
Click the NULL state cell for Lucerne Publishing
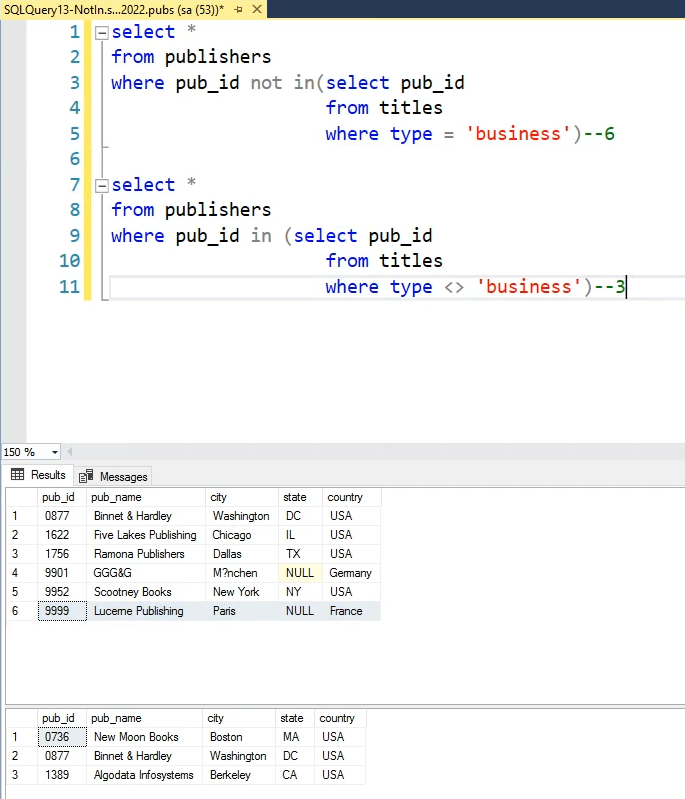tap(300, 611)
